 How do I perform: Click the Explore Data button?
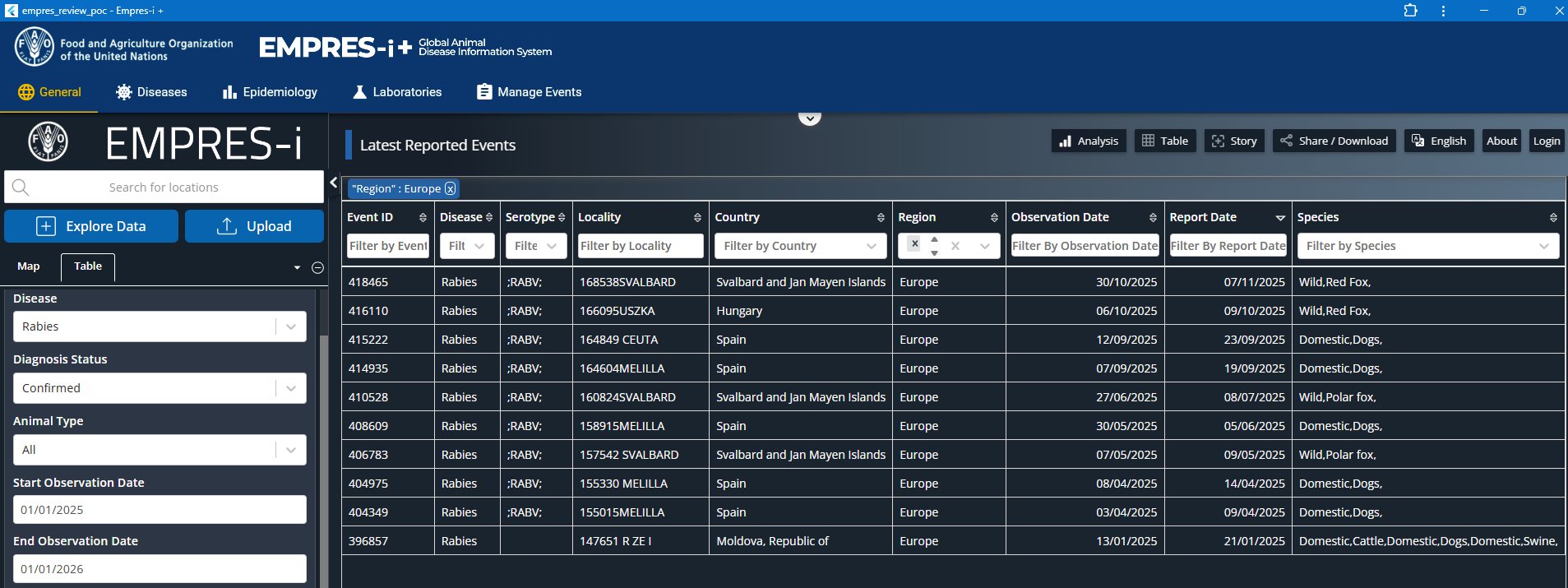[91, 226]
